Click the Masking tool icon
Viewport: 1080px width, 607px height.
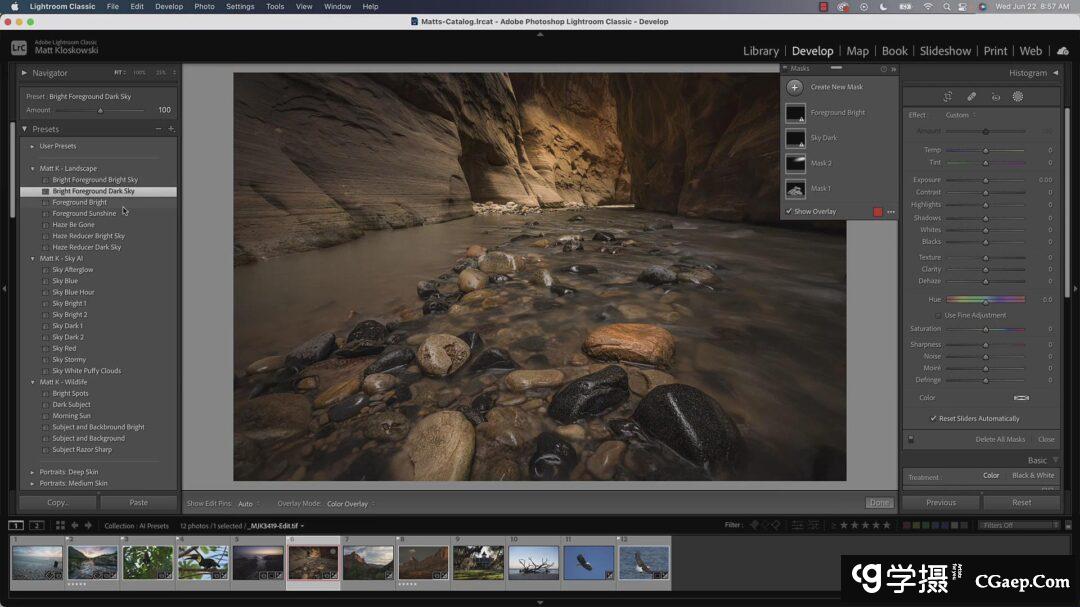(1018, 97)
